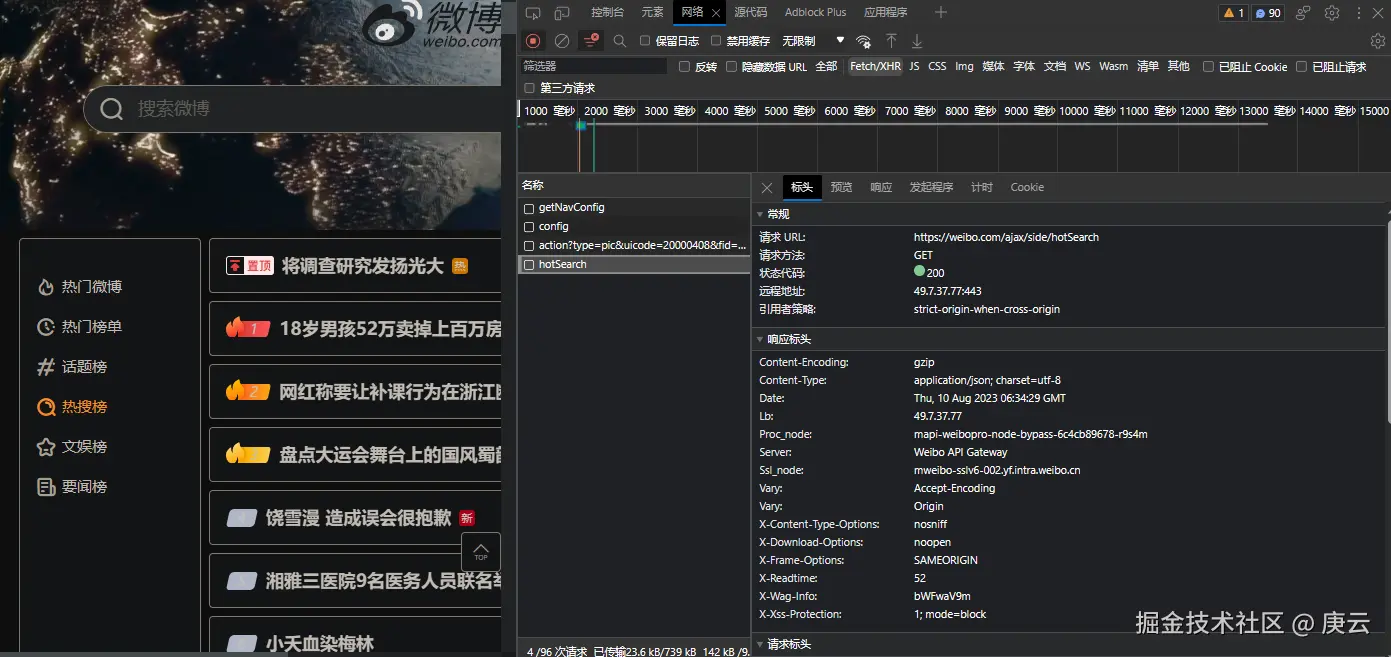Toggle device emulation icon
The height and width of the screenshot is (657, 1391).
click(x=562, y=13)
